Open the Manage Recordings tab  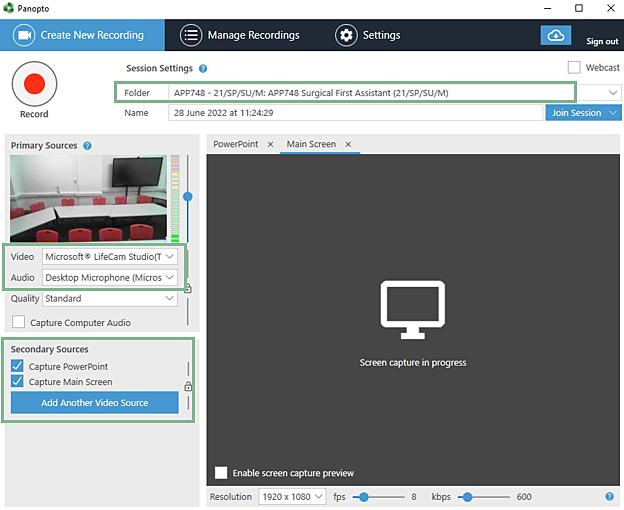point(240,35)
